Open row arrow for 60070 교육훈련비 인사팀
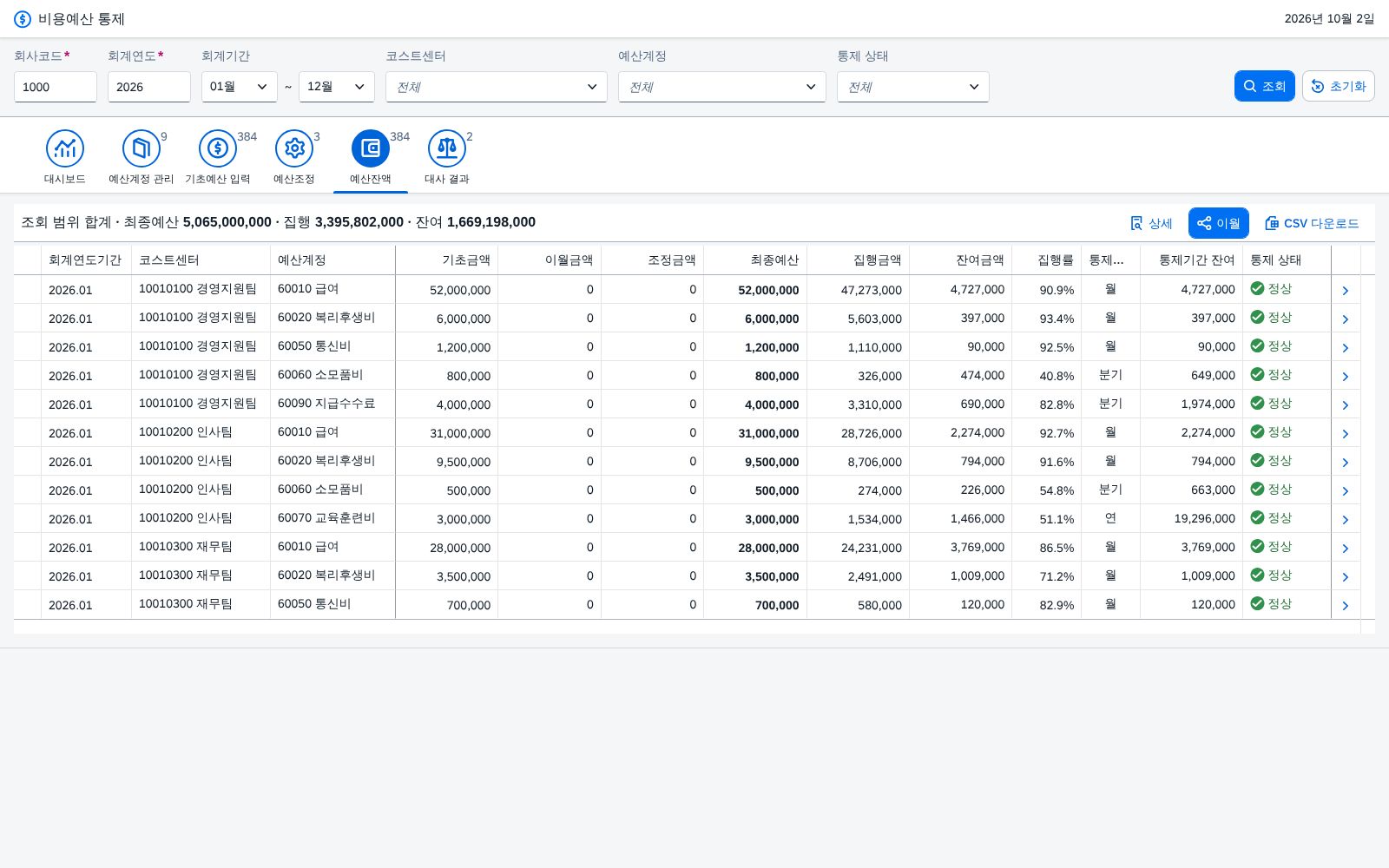Viewport: 1389px width, 868px height. 1346,519
